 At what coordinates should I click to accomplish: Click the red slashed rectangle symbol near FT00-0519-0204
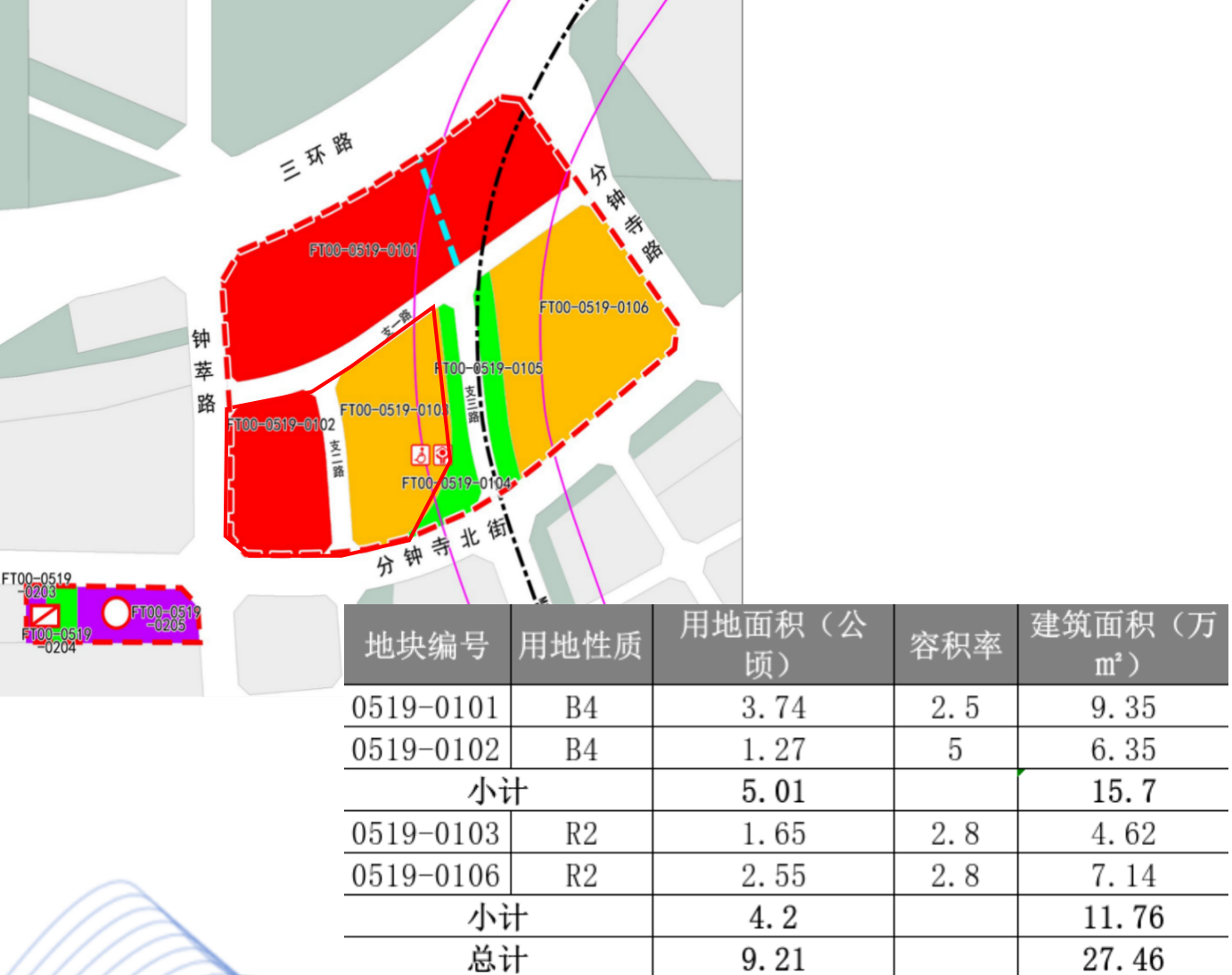coord(45,614)
